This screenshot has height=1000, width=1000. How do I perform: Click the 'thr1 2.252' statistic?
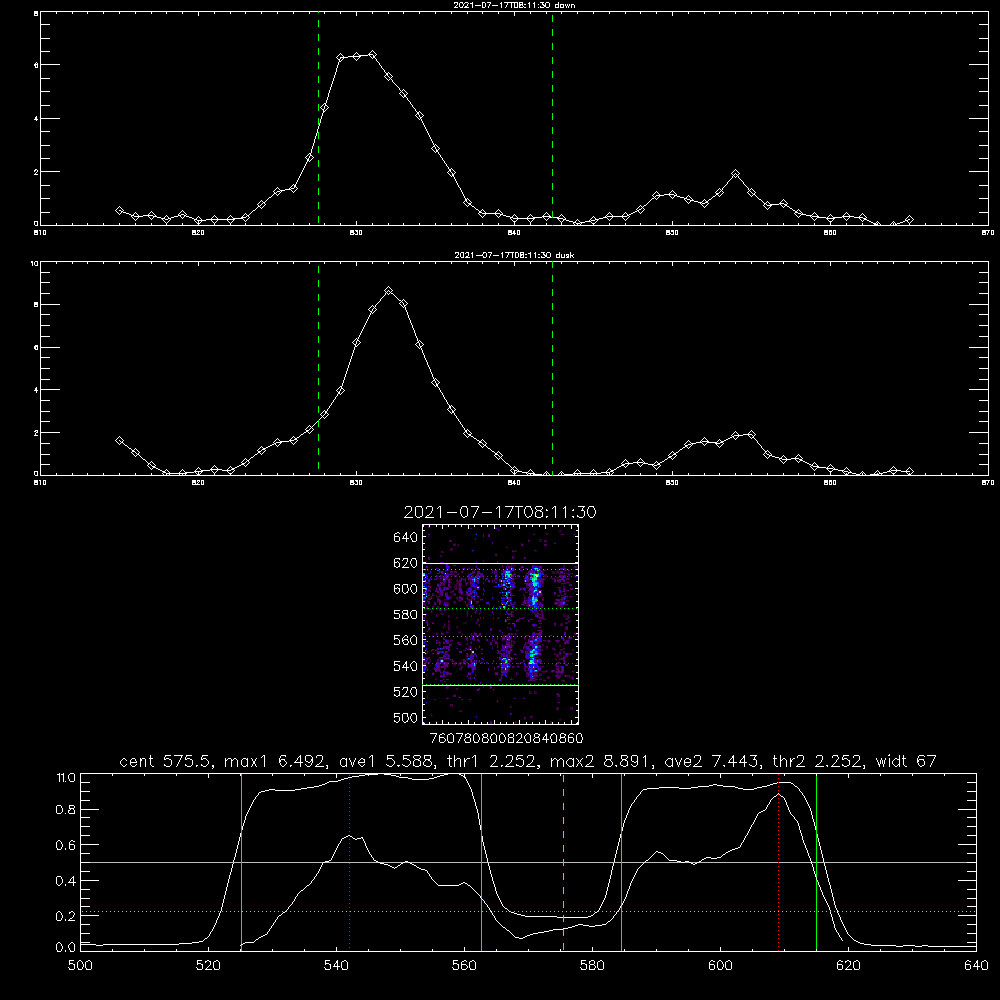[x=491, y=761]
